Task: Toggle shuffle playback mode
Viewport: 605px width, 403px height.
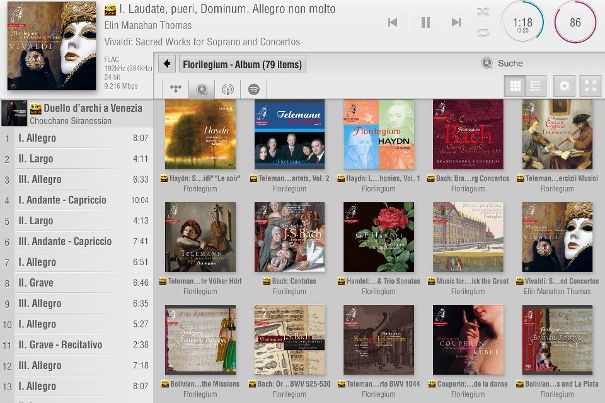Action: pos(483,12)
